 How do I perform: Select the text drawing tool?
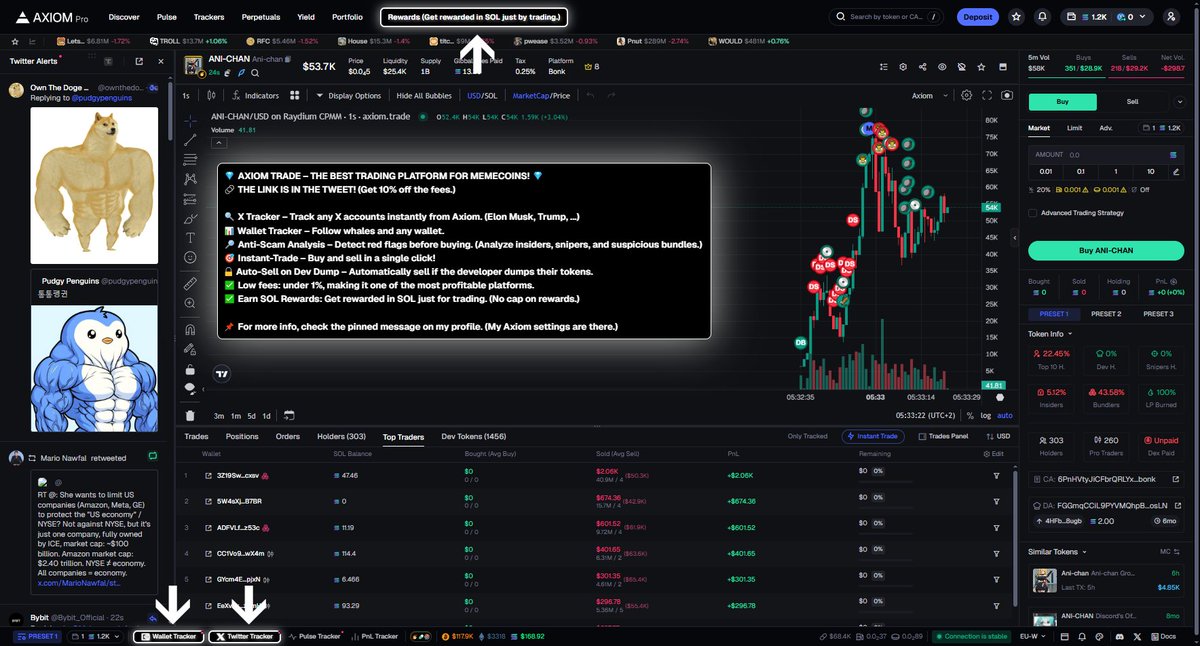coord(190,237)
